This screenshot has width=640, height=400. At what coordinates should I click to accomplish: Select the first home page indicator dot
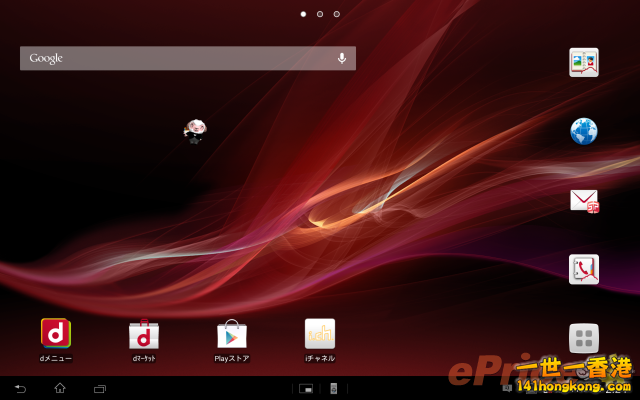pos(303,14)
